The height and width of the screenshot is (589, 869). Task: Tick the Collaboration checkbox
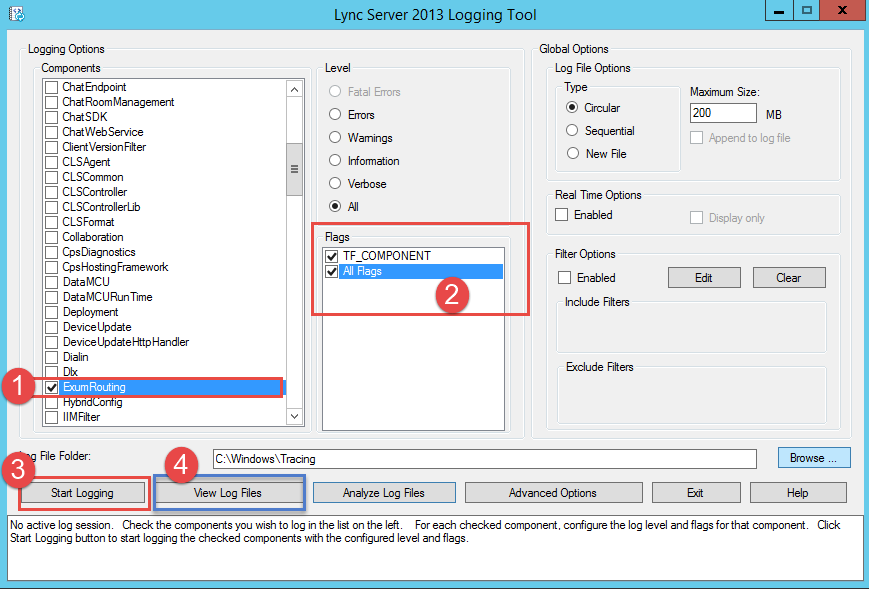click(52, 237)
